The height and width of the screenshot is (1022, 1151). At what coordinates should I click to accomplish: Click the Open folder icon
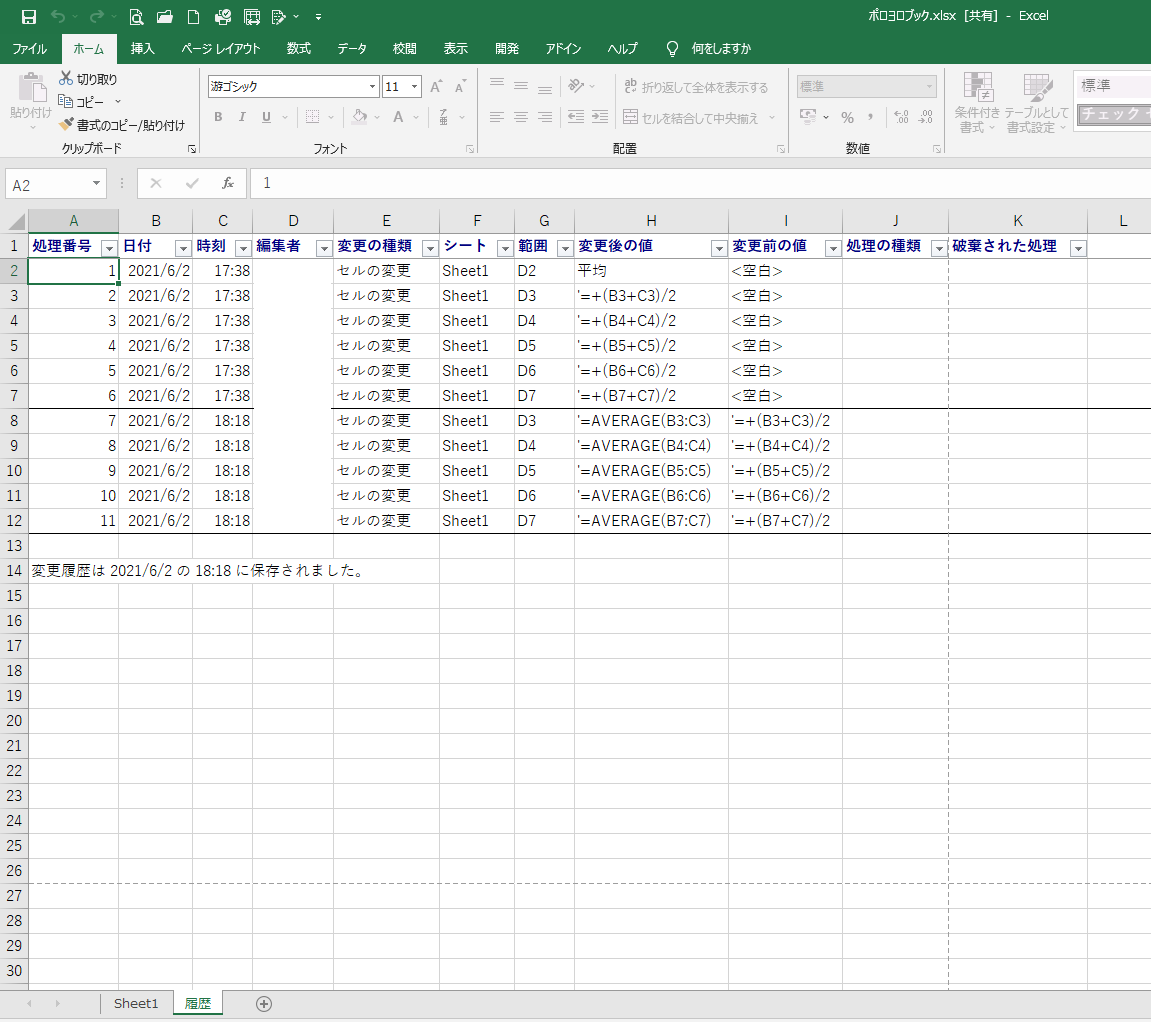tap(165, 16)
